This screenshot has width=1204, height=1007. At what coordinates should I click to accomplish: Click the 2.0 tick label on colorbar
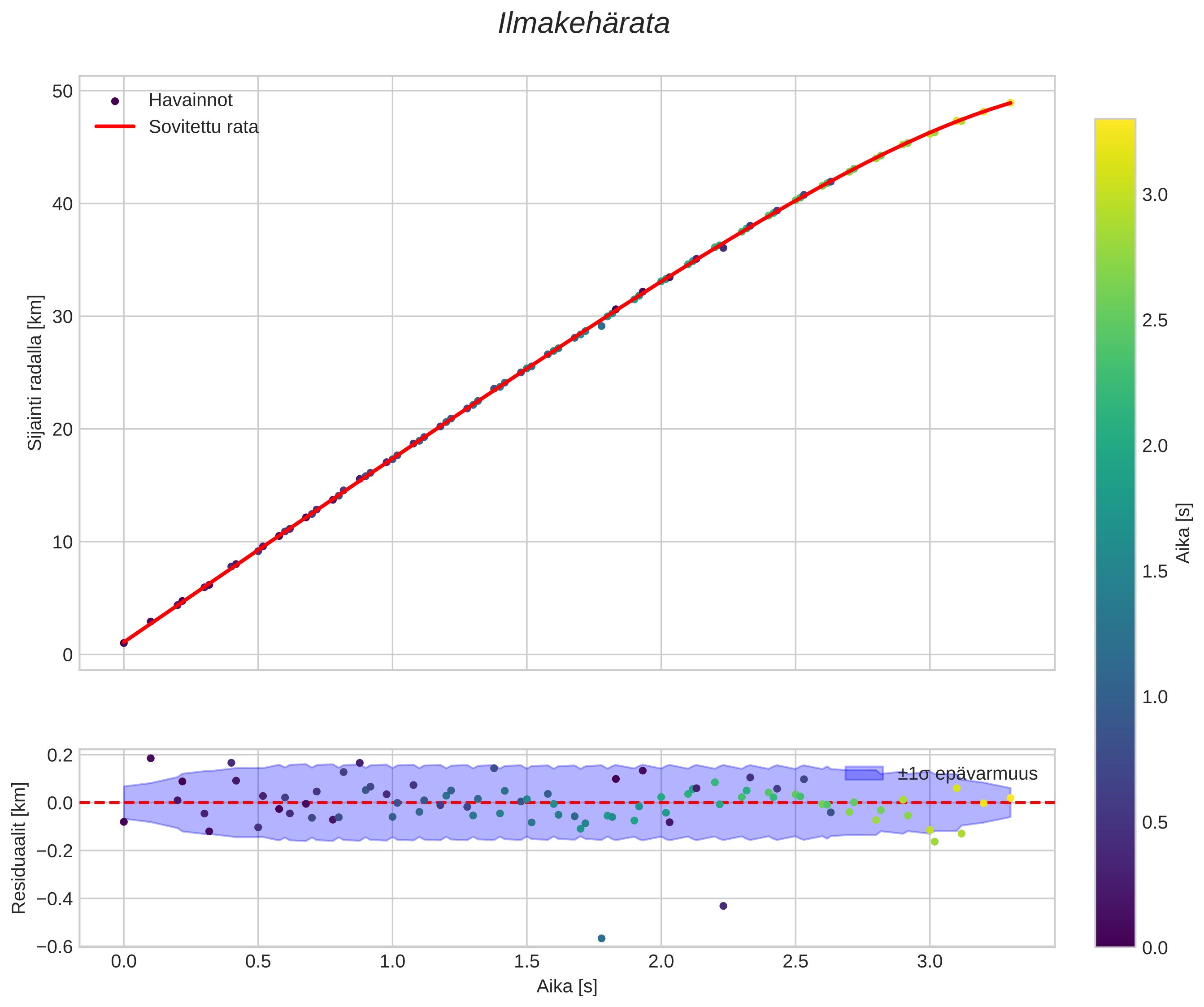tap(1155, 446)
